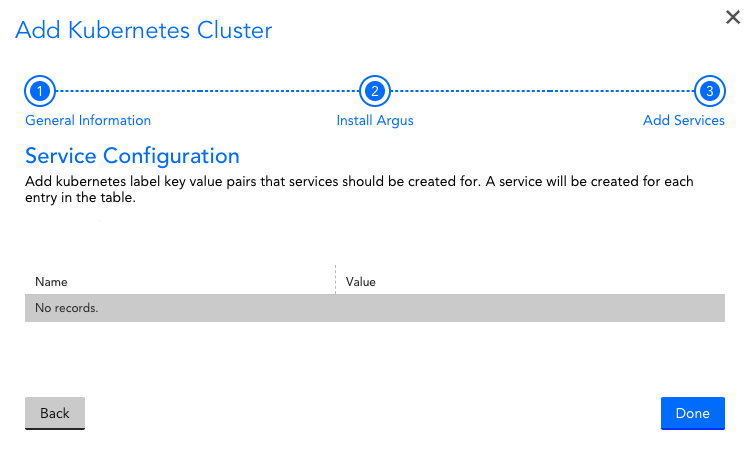
Task: Click dotted progress line between steps 1 and 2
Action: [208, 91]
